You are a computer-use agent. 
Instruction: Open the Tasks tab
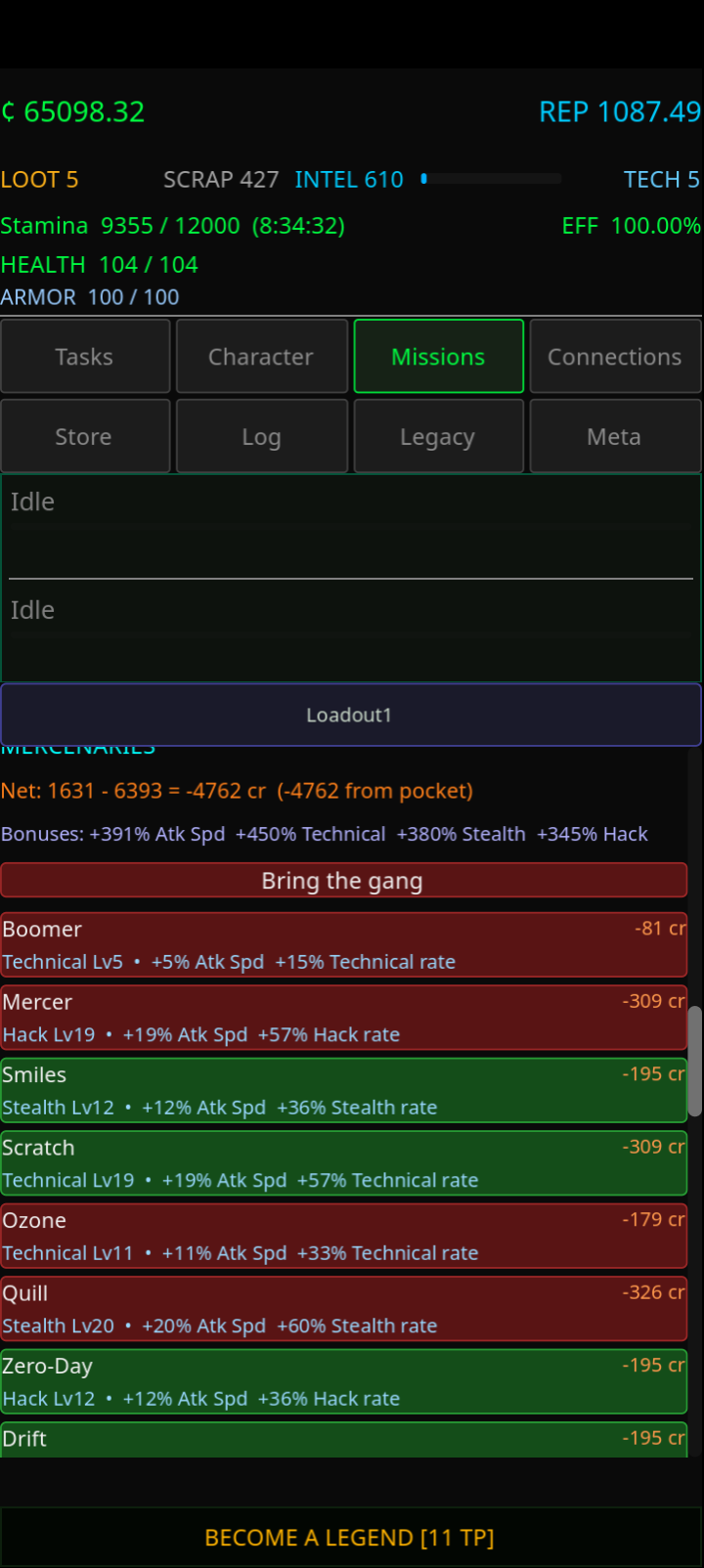coord(85,357)
